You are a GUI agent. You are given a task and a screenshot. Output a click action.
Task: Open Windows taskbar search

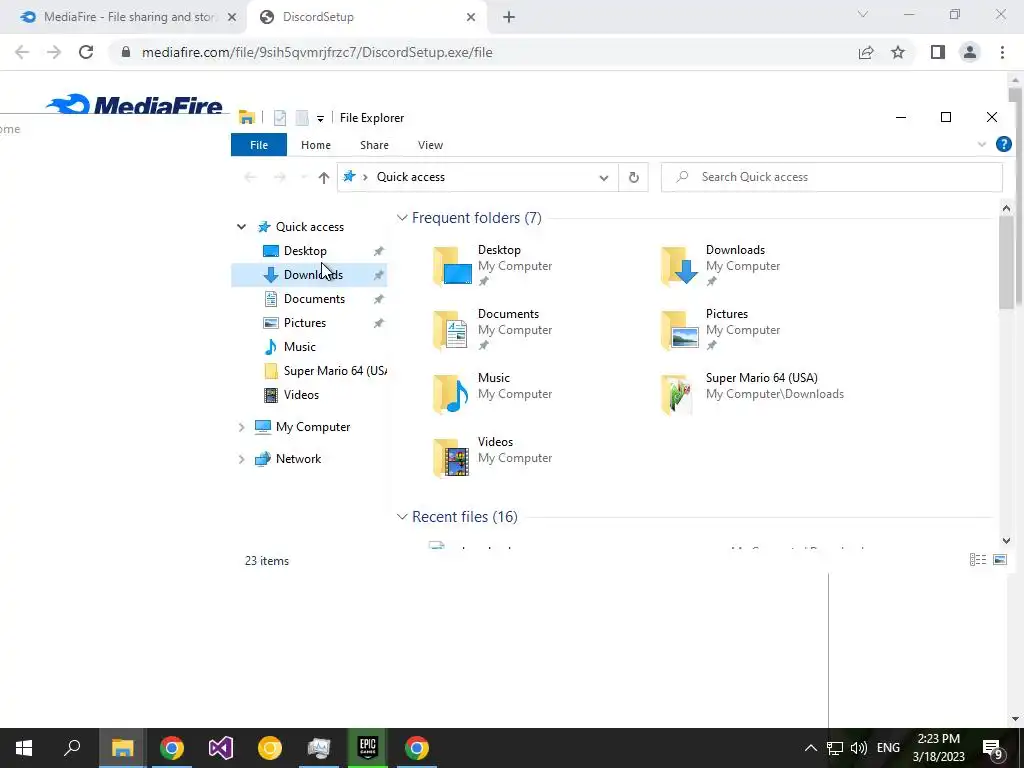click(x=72, y=748)
